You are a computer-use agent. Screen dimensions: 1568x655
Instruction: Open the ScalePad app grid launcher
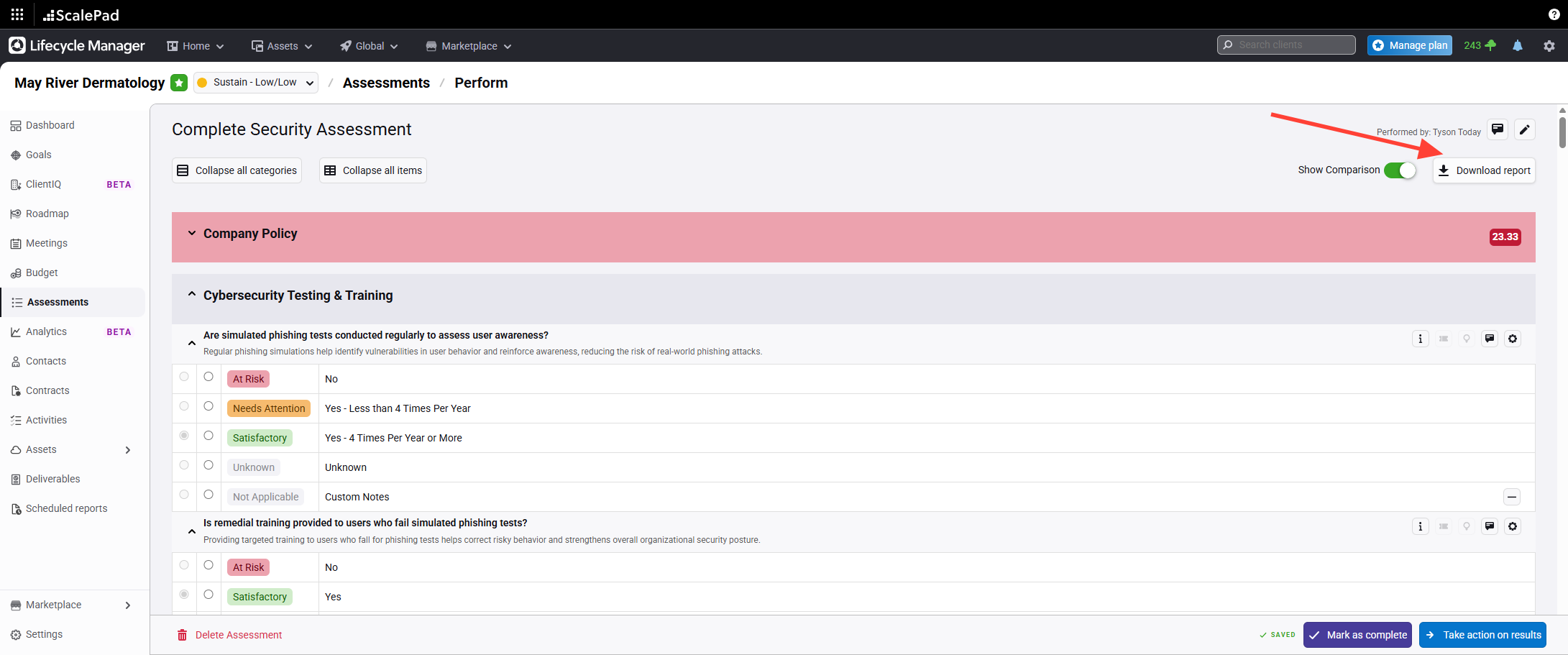tap(17, 14)
